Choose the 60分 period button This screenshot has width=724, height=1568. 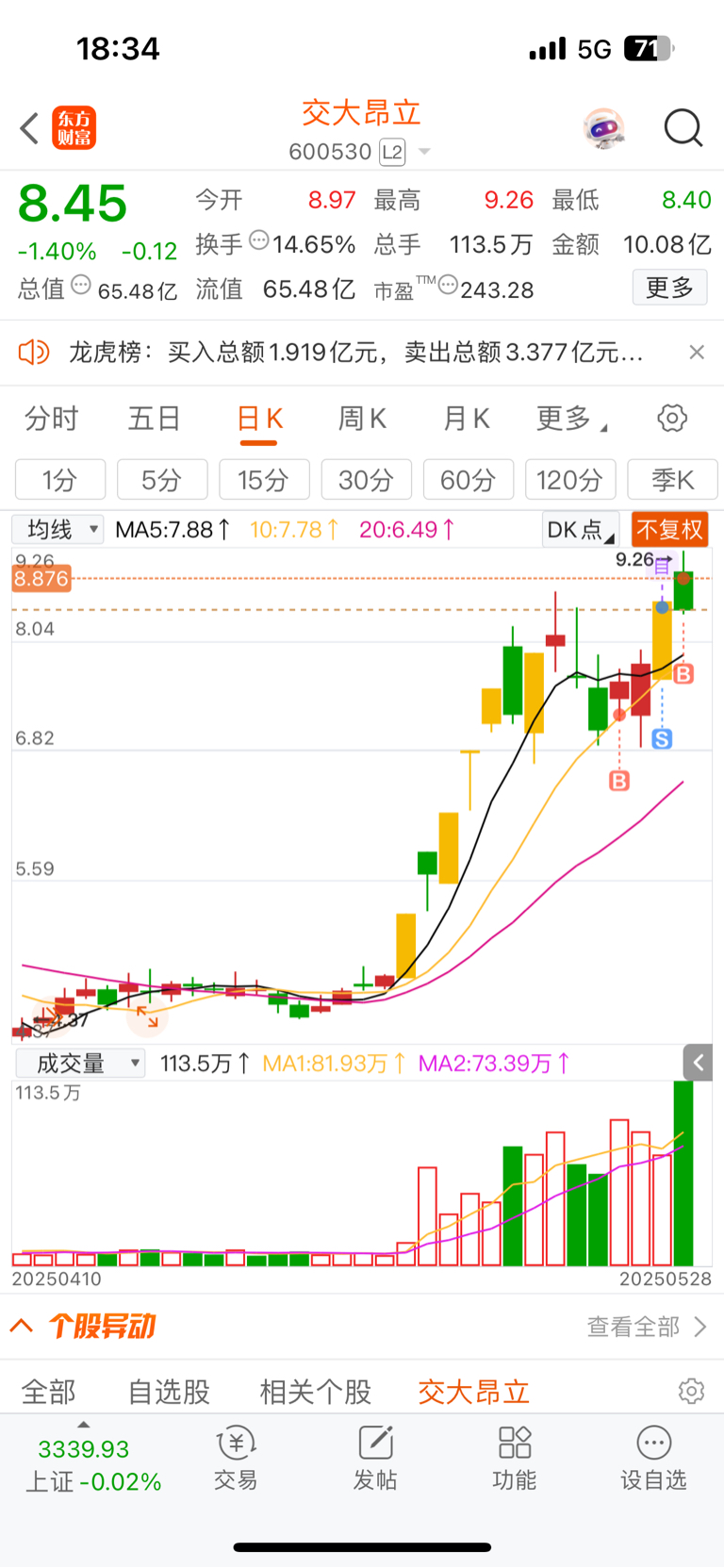pos(469,480)
